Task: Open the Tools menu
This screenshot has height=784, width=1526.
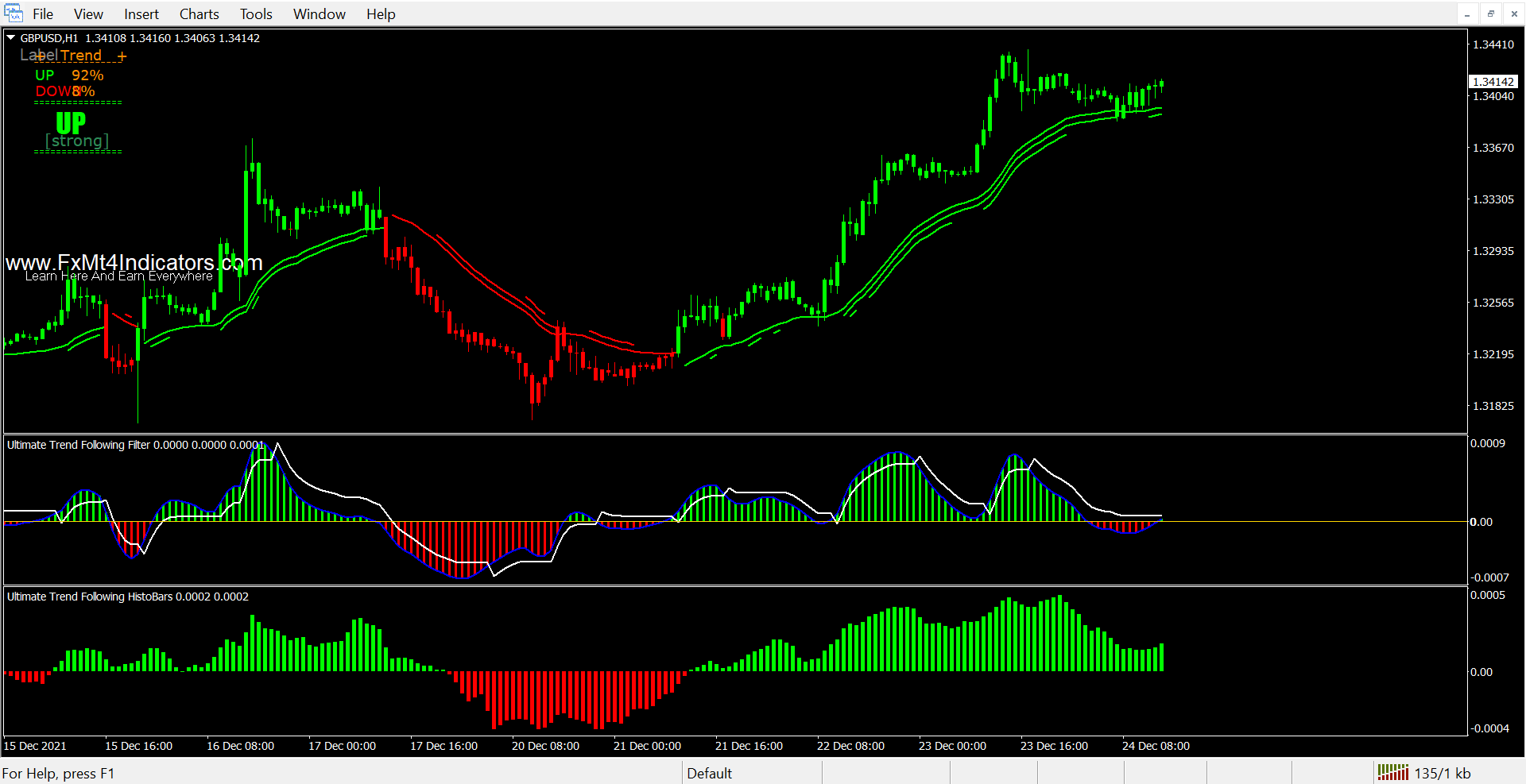Action: tap(256, 14)
